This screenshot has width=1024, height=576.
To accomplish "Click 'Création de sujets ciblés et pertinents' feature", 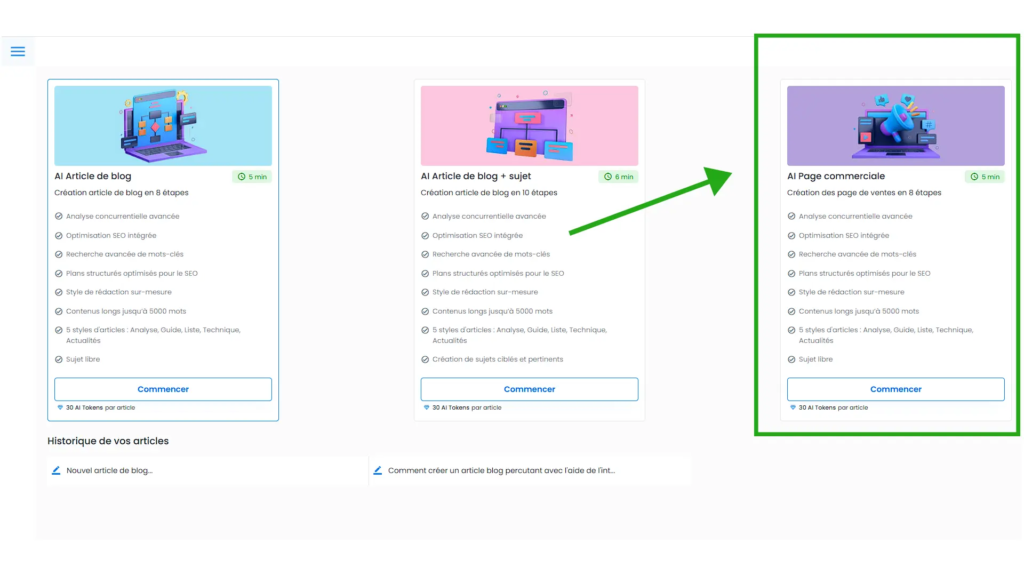I will pyautogui.click(x=498, y=359).
